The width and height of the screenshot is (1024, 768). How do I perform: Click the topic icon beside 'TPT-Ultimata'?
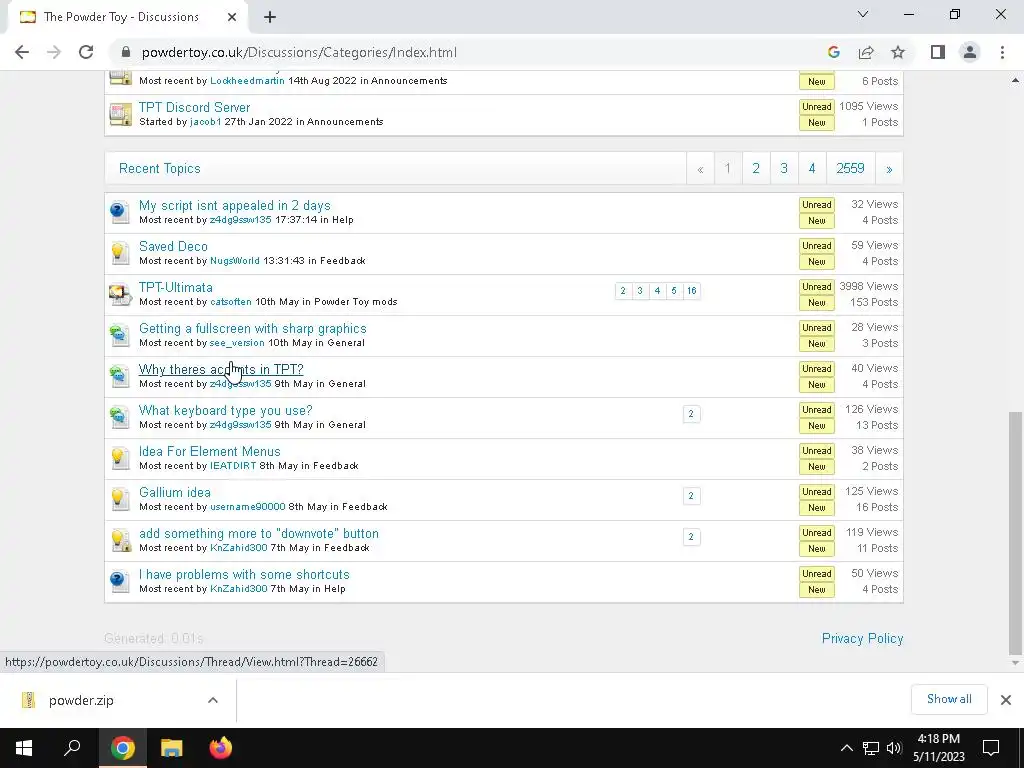pos(120,295)
